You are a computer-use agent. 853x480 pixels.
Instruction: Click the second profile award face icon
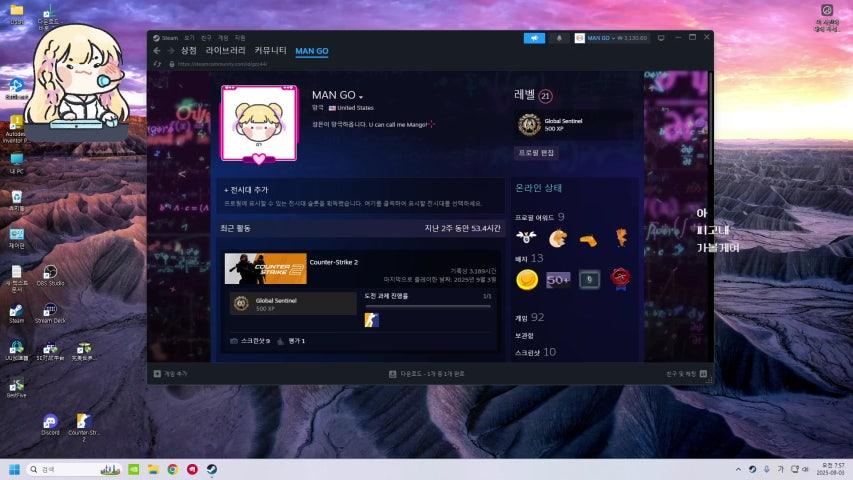click(558, 238)
